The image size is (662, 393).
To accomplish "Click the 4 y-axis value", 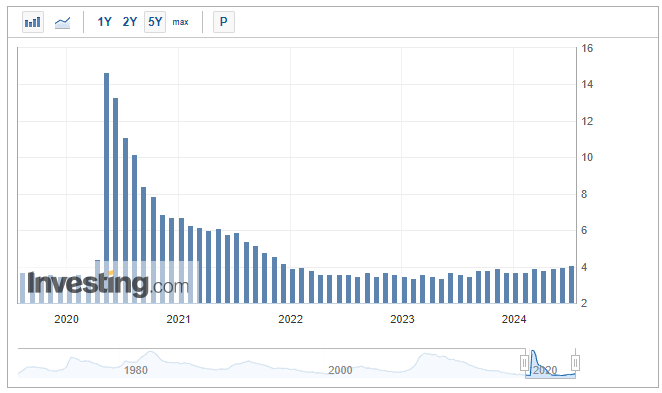I will pyautogui.click(x=584, y=267).
